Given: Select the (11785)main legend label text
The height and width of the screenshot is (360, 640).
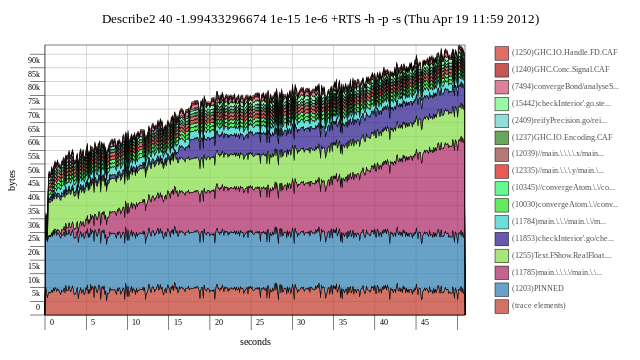Looking at the screenshot, I should (557, 272).
